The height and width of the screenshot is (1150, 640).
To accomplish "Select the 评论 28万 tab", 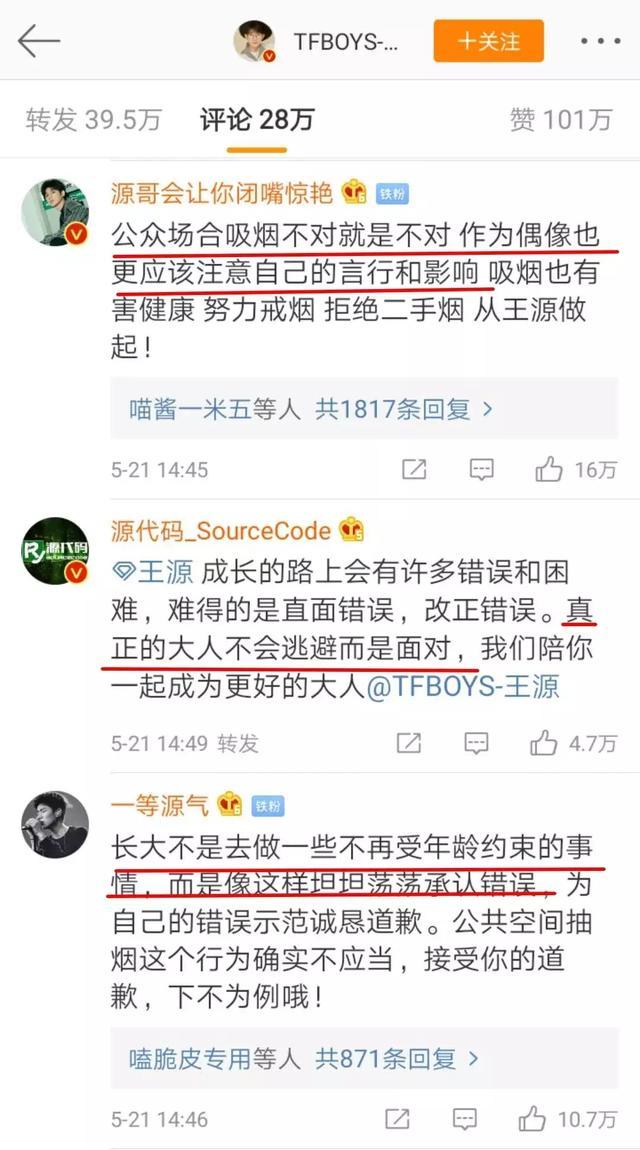I will point(257,120).
